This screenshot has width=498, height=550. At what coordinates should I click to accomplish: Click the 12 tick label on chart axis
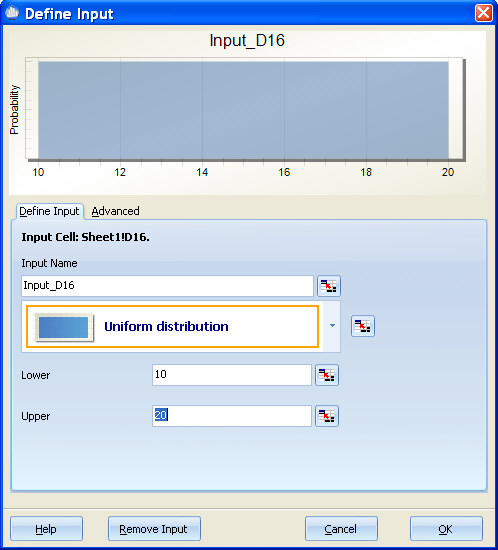coord(120,172)
